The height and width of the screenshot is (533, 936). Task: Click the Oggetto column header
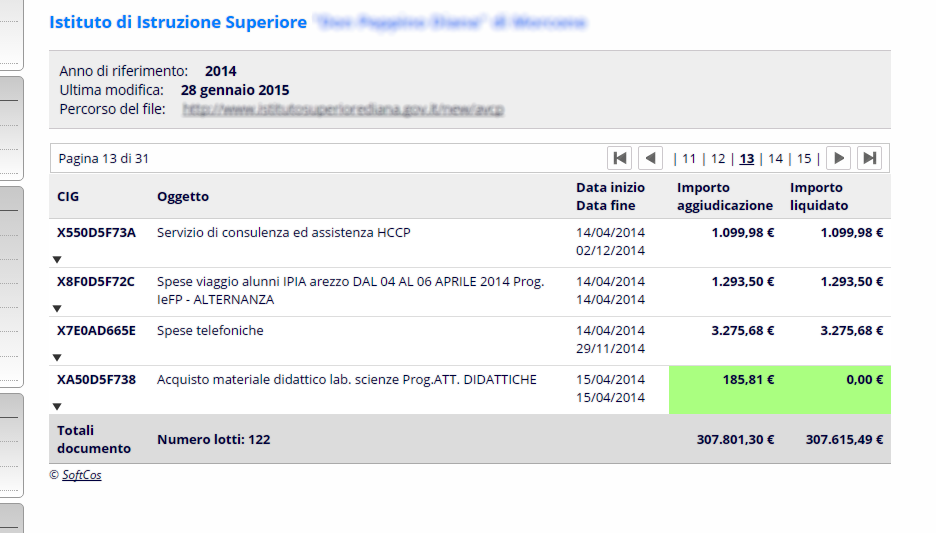[x=183, y=196]
